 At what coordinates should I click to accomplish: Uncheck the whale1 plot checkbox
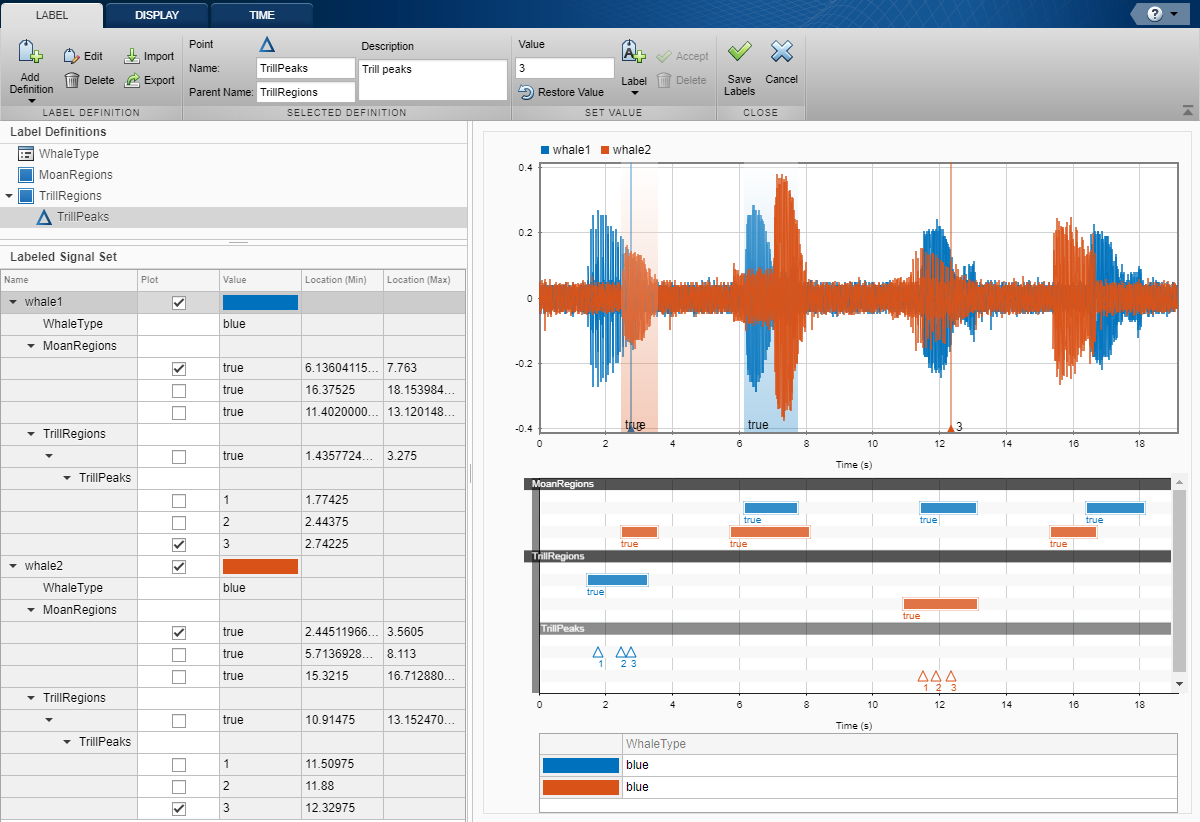[179, 303]
